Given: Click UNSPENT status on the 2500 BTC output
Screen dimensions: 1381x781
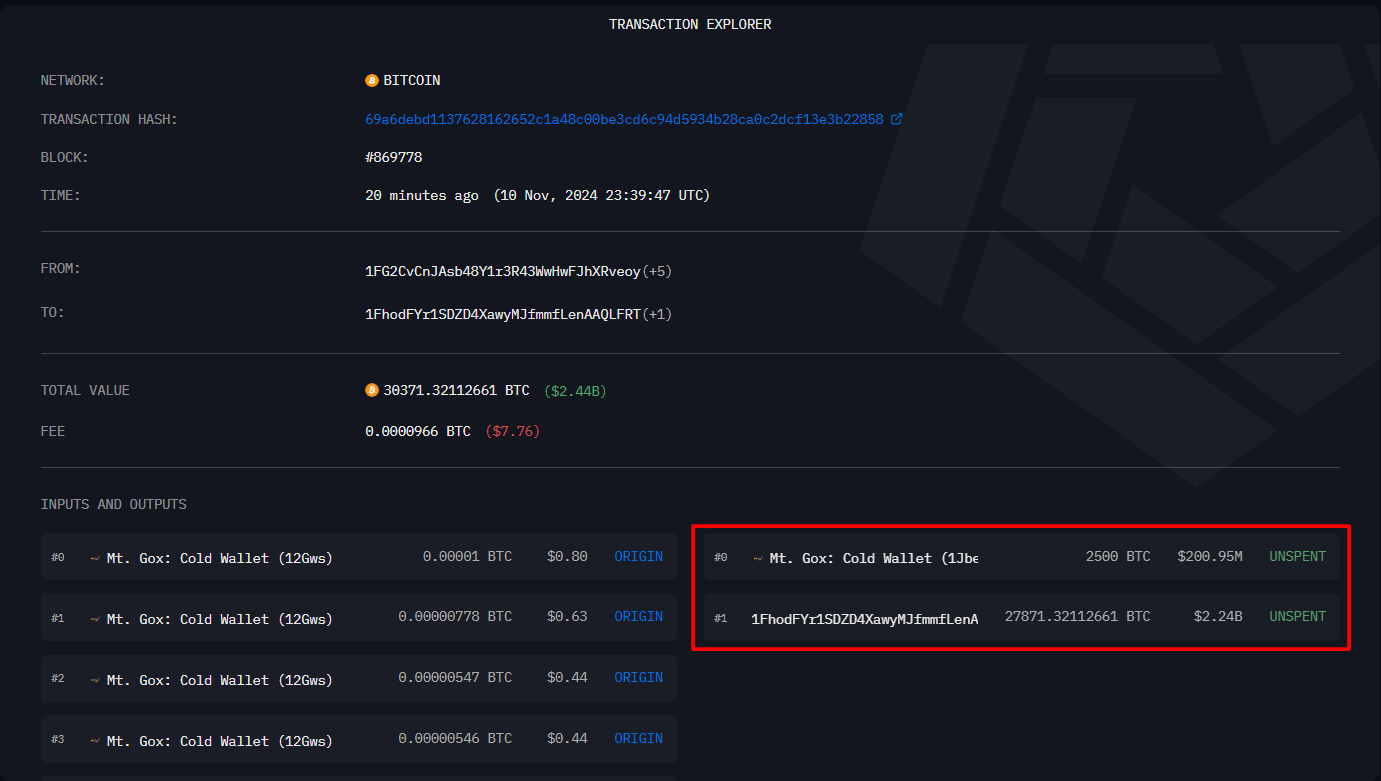Looking at the screenshot, I should [1297, 556].
